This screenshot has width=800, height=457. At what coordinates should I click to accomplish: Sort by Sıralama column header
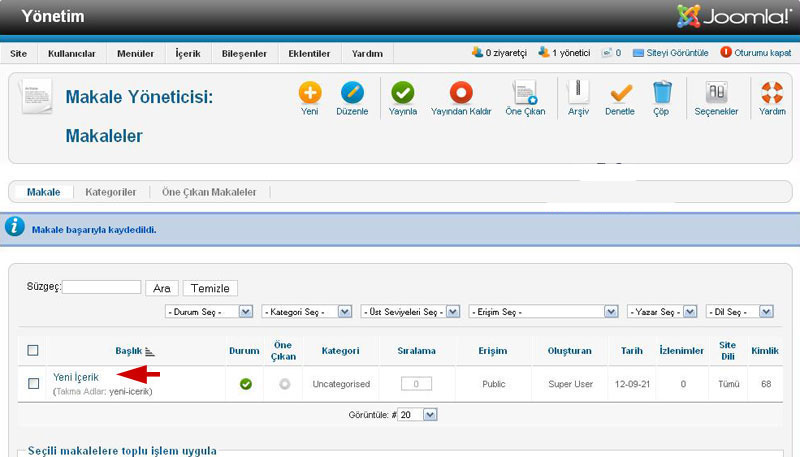pyautogui.click(x=416, y=351)
